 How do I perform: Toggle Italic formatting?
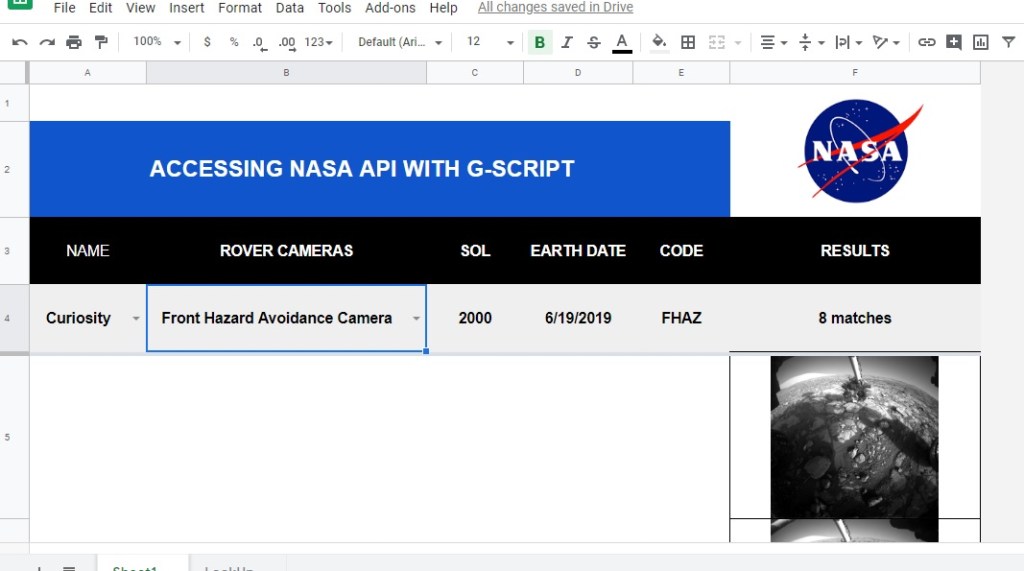pyautogui.click(x=567, y=42)
